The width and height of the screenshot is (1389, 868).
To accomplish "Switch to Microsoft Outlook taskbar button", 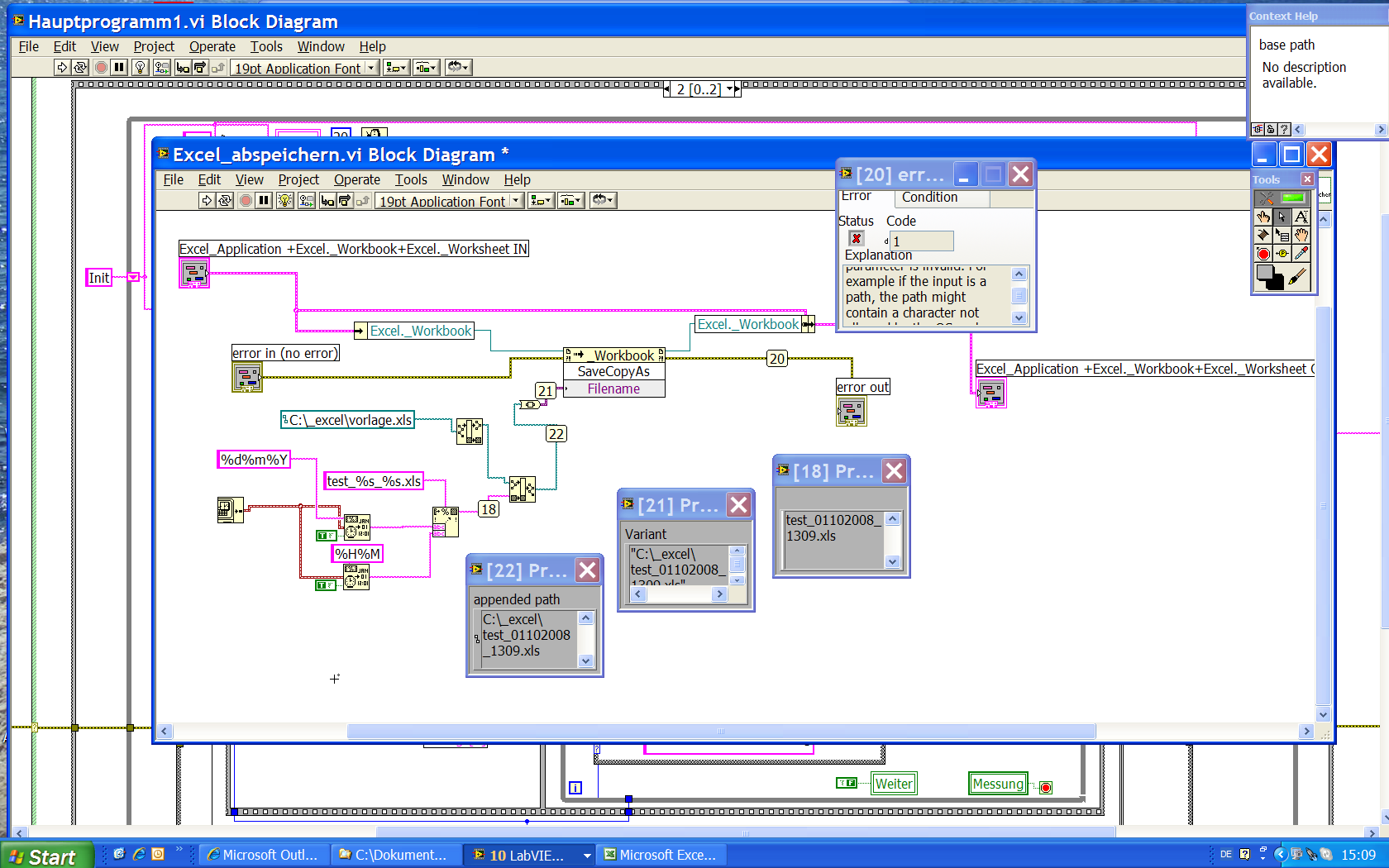I will pyautogui.click(x=265, y=855).
